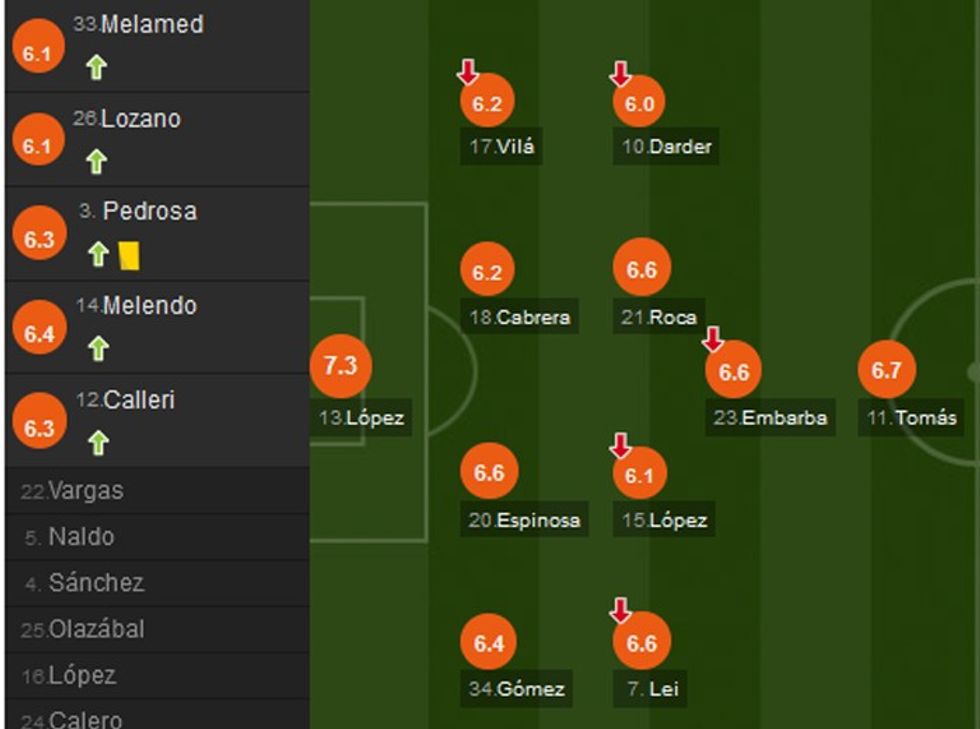Screen dimensions: 980x729
Task: Click the red arrow on Lei's rating
Action: point(620,610)
